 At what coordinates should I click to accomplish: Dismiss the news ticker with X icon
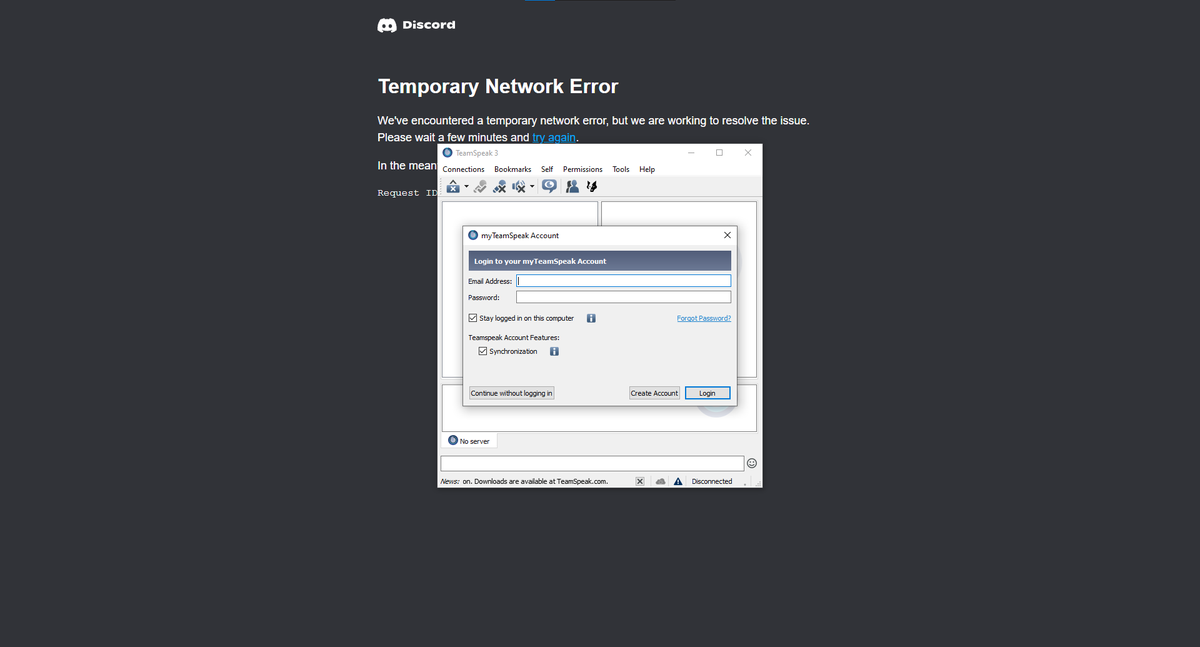pyautogui.click(x=641, y=481)
